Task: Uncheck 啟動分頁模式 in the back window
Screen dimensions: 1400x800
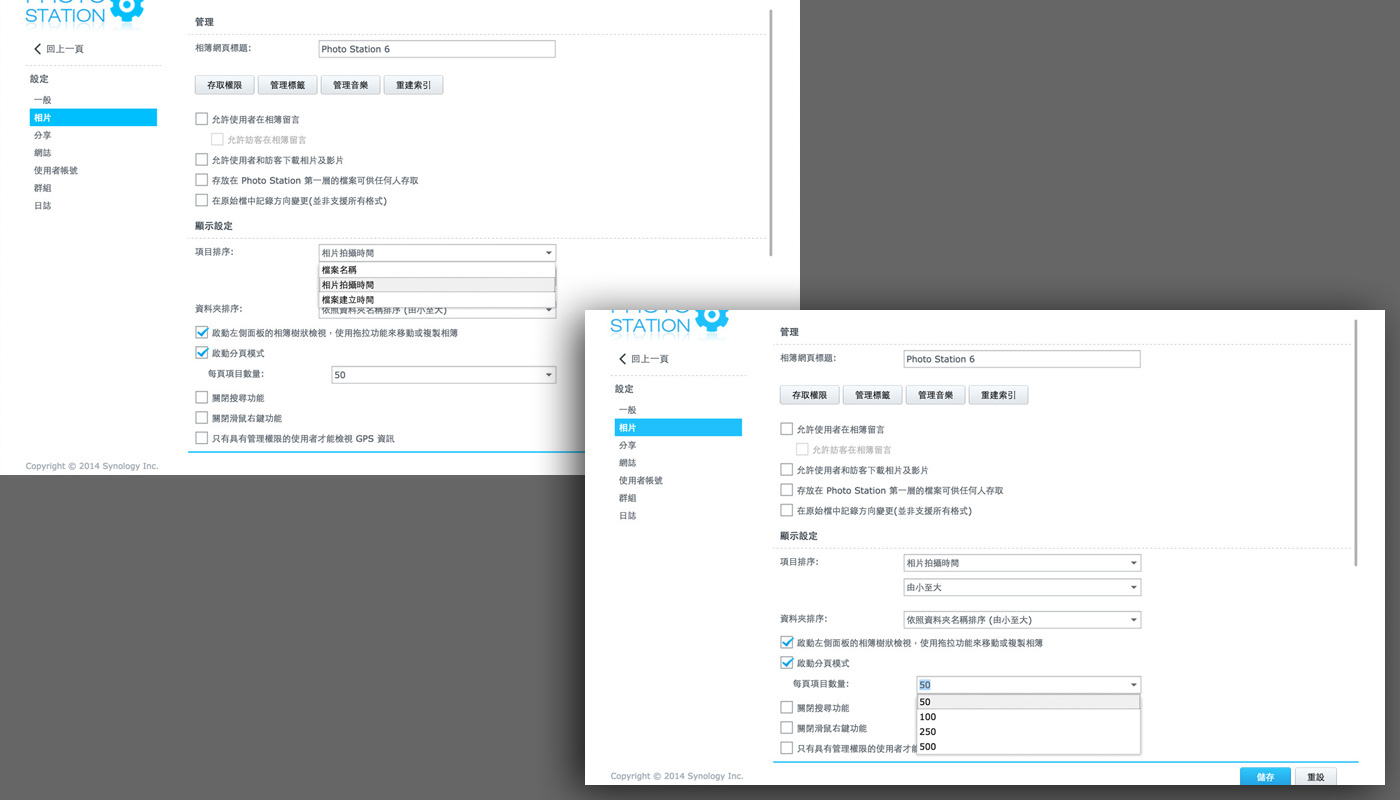Action: [x=202, y=353]
